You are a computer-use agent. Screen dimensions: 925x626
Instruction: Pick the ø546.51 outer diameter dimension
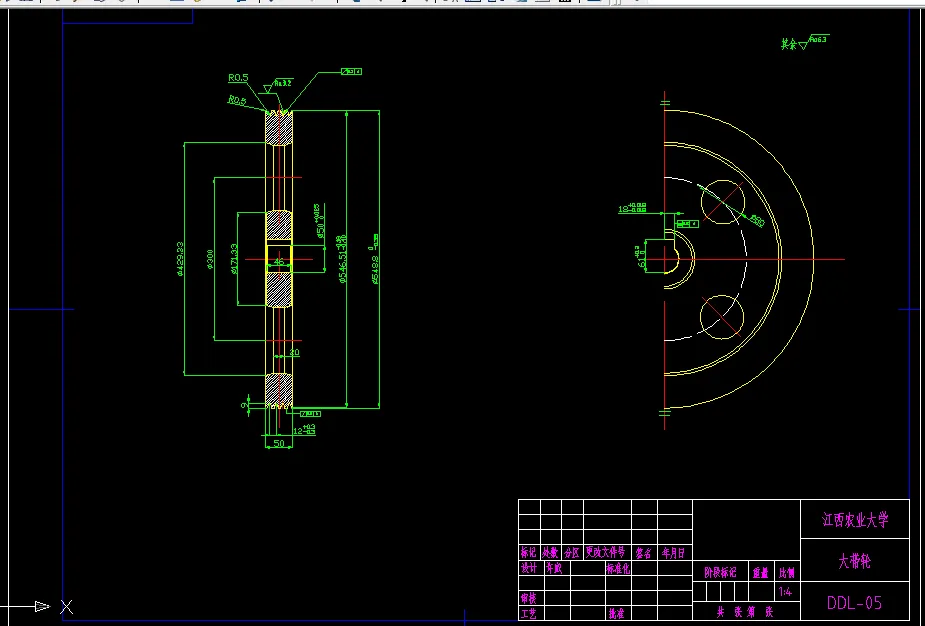click(x=343, y=259)
